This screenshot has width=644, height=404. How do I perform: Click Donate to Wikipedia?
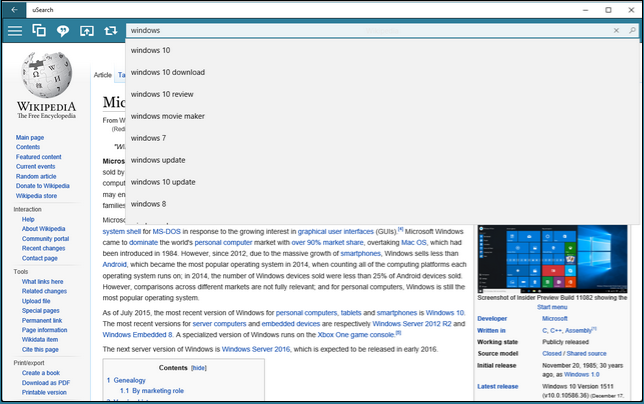[x=43, y=186]
